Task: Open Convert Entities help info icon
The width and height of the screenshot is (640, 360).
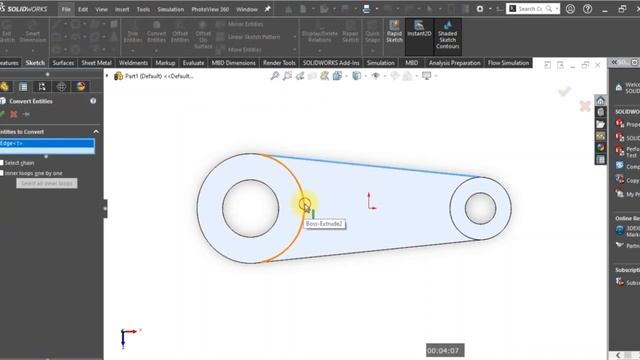Action: click(x=93, y=101)
